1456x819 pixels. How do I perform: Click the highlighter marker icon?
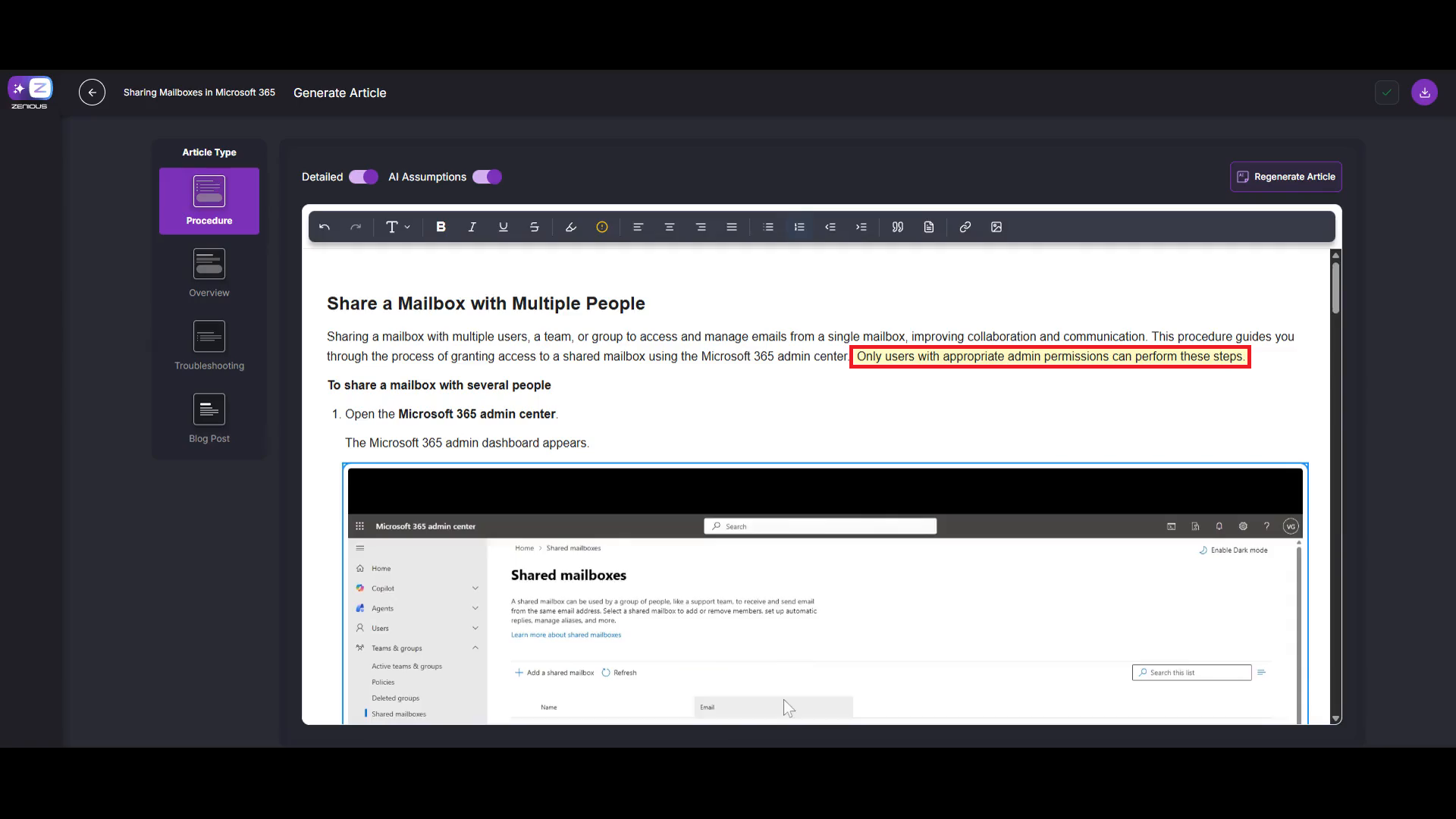(571, 227)
